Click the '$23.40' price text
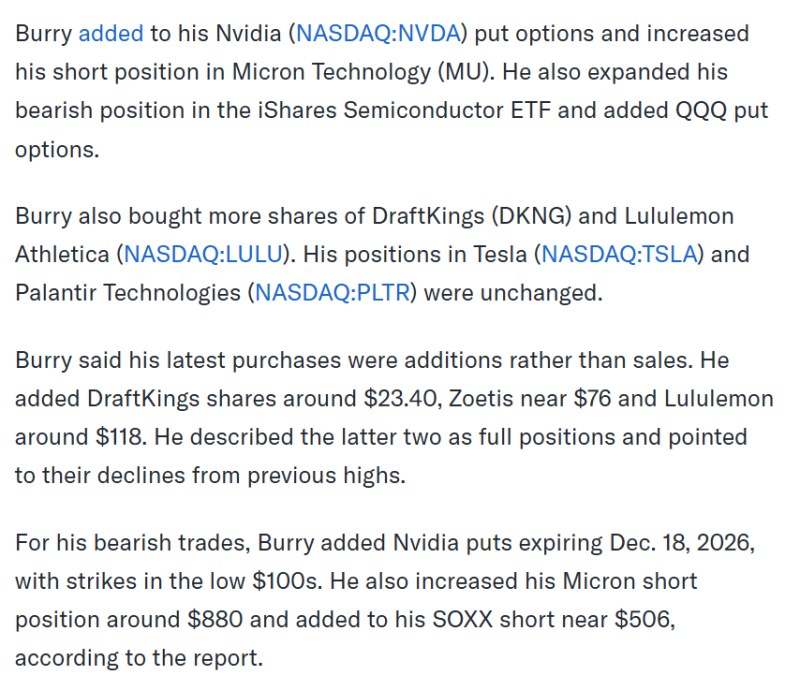The height and width of the screenshot is (690, 800). click(x=403, y=399)
